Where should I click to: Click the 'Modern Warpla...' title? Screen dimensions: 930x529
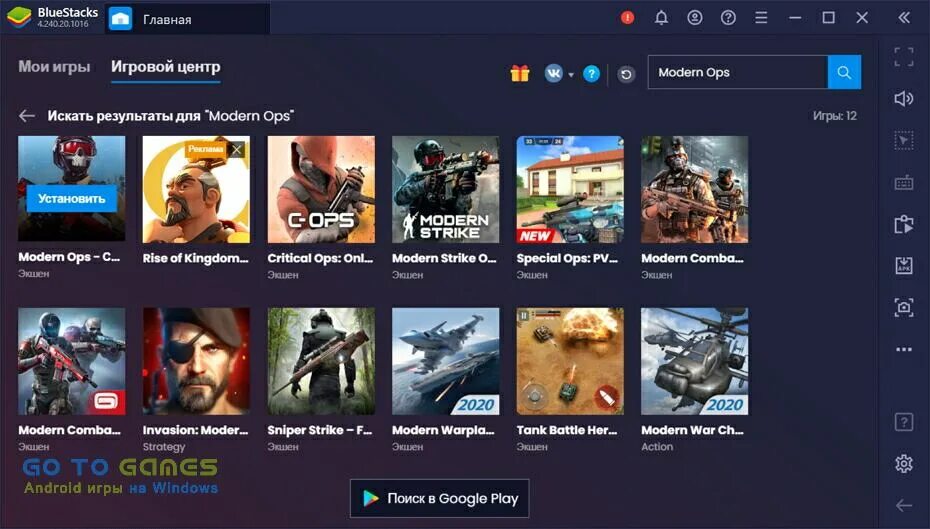point(443,430)
